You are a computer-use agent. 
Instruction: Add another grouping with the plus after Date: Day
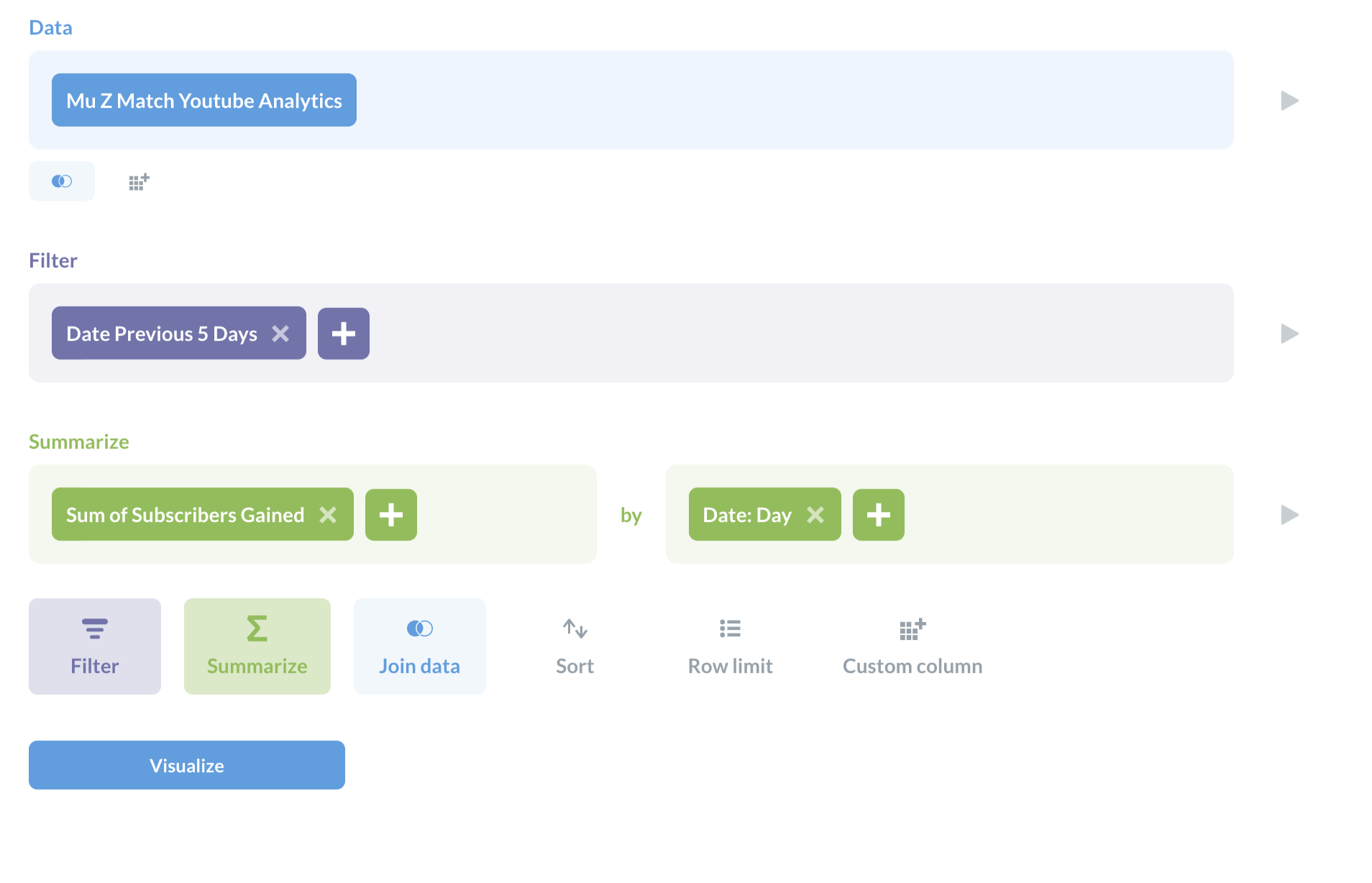point(879,515)
